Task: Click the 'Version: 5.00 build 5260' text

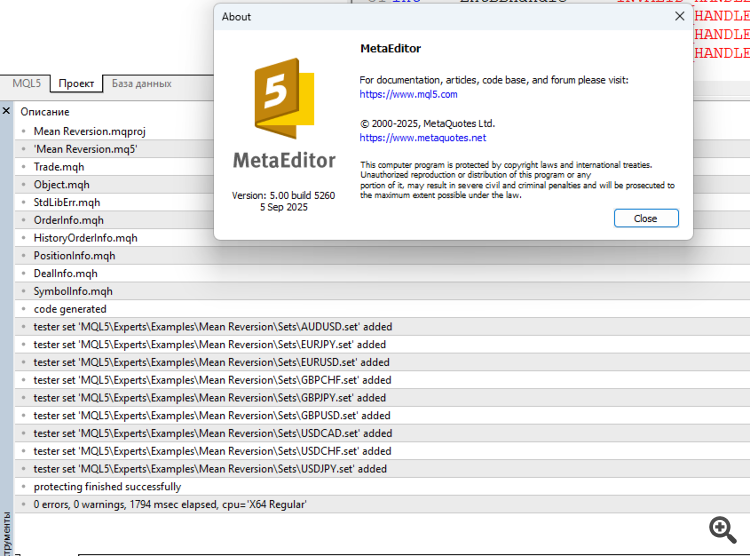Action: (x=283, y=195)
